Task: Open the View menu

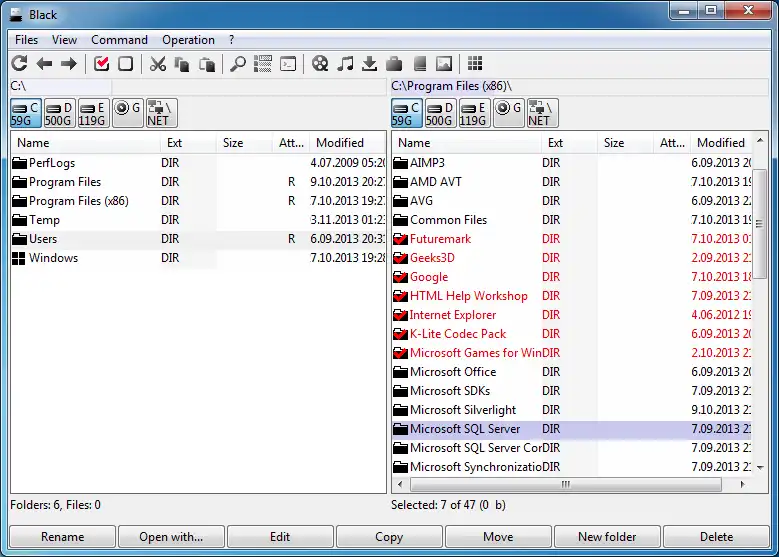Action: [x=65, y=40]
